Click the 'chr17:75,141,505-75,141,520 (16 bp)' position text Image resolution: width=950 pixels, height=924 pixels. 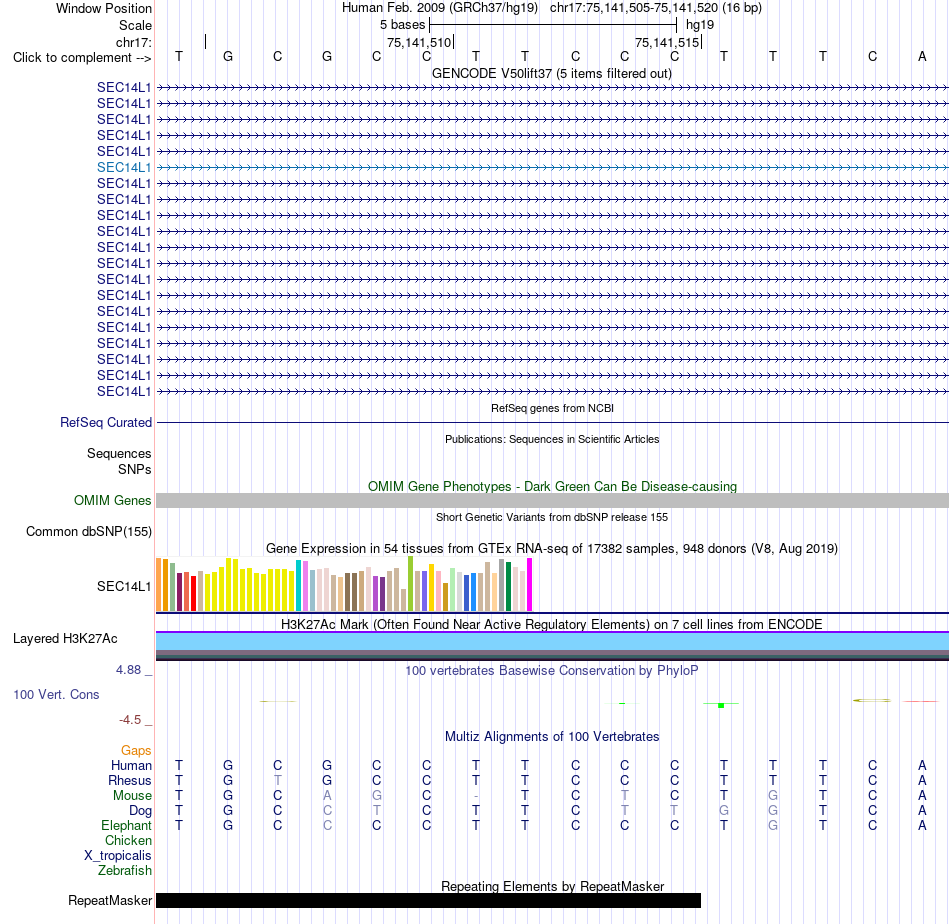[656, 8]
